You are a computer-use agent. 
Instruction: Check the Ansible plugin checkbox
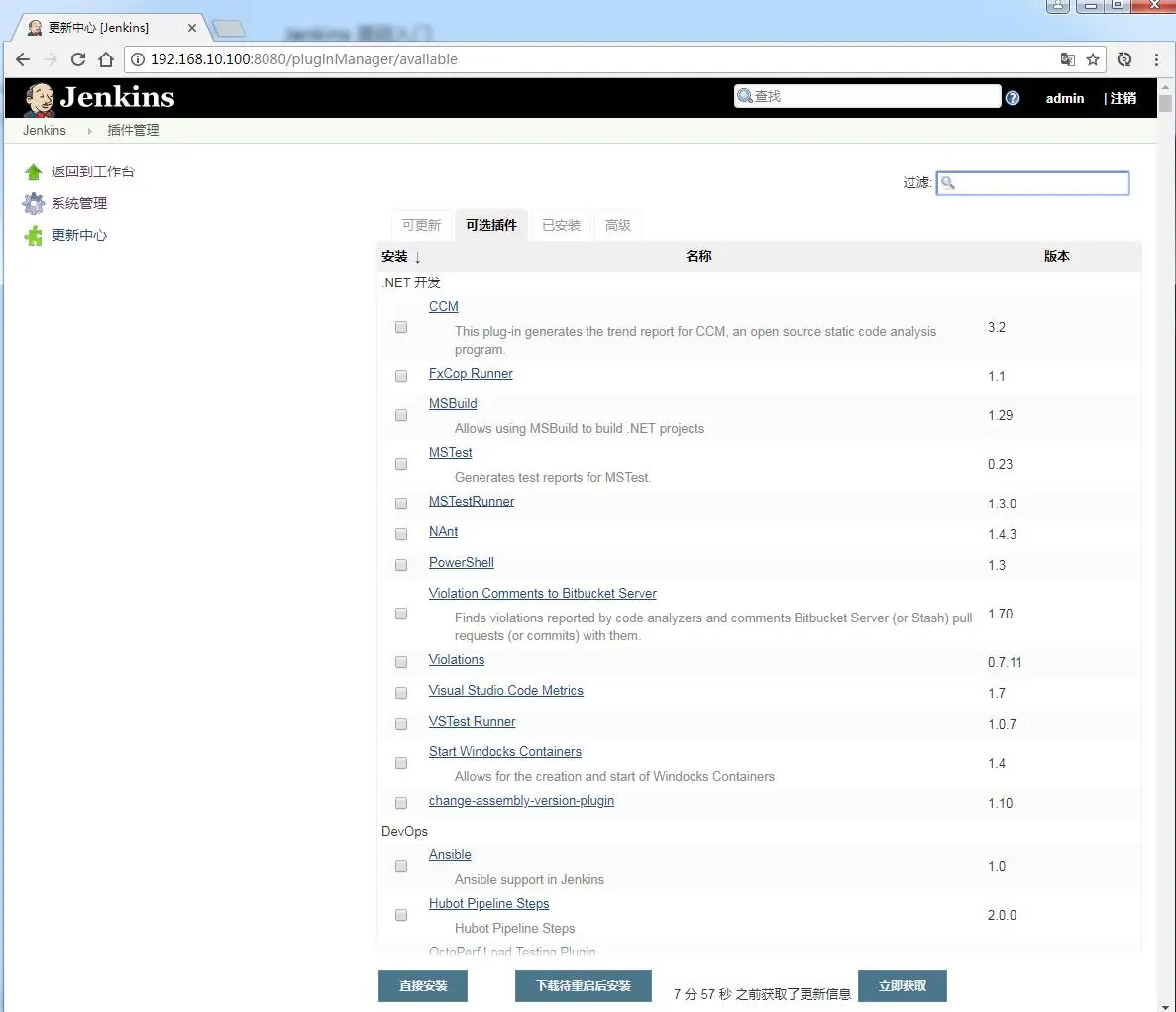point(401,865)
